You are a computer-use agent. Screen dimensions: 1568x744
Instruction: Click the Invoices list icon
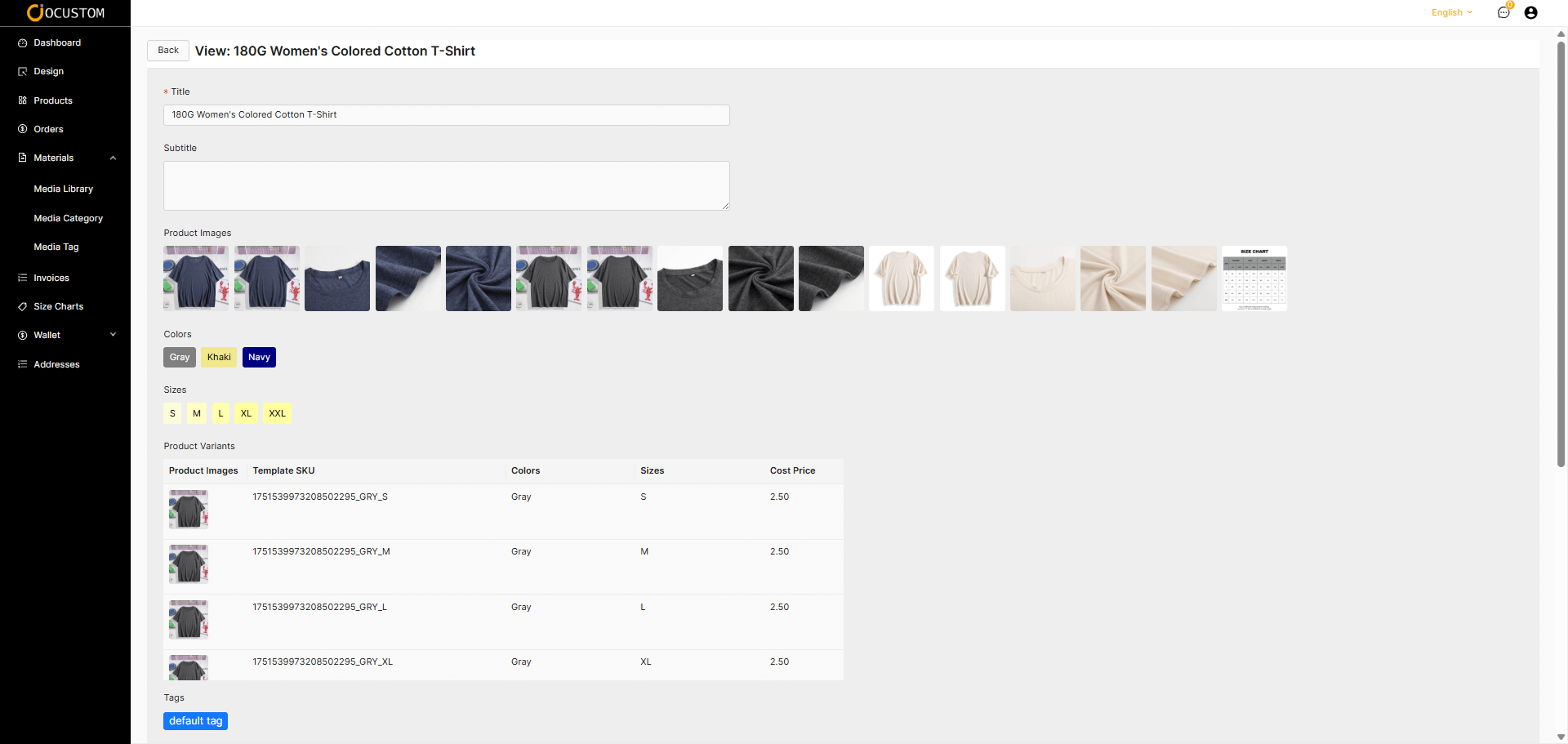click(23, 278)
